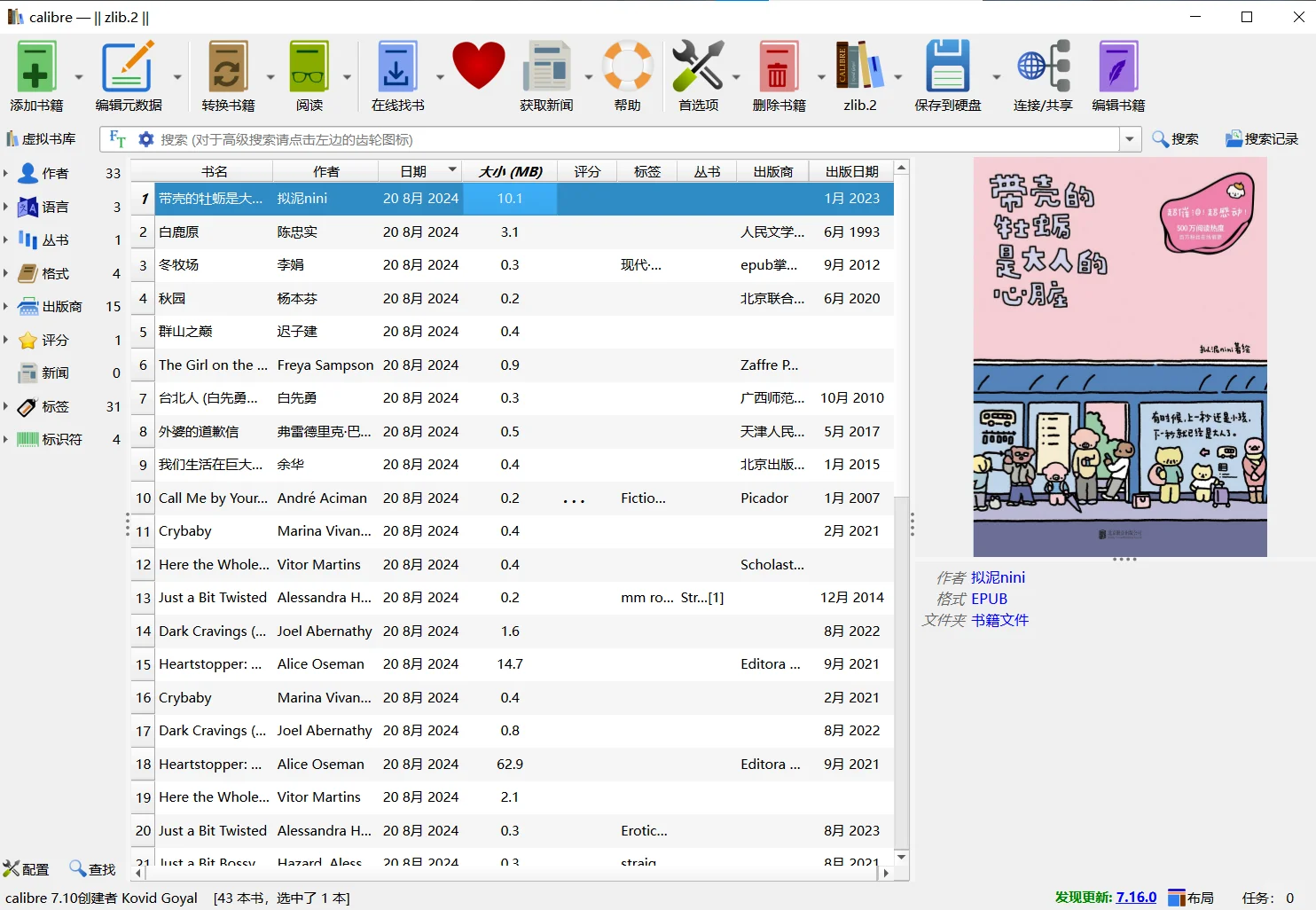Image resolution: width=1316 pixels, height=910 pixels.
Task: Open 首选项 (Preferences) tools icon
Action: click(x=698, y=67)
